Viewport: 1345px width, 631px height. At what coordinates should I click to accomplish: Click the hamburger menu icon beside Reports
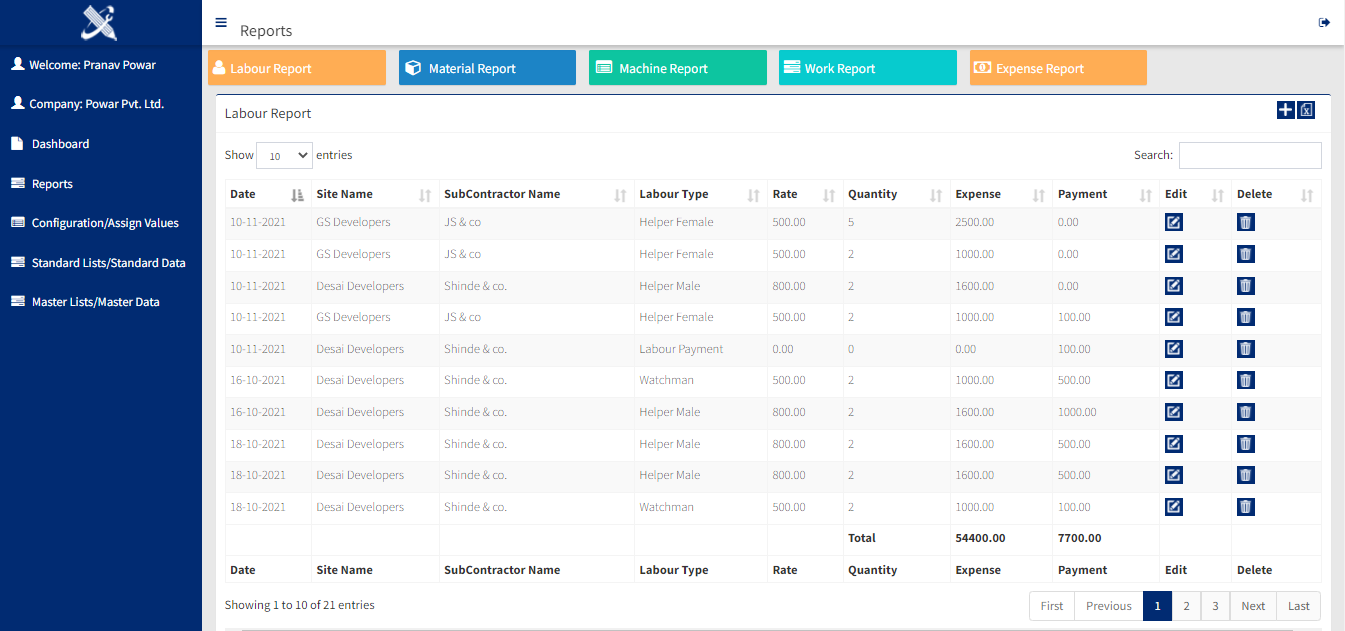pos(221,23)
